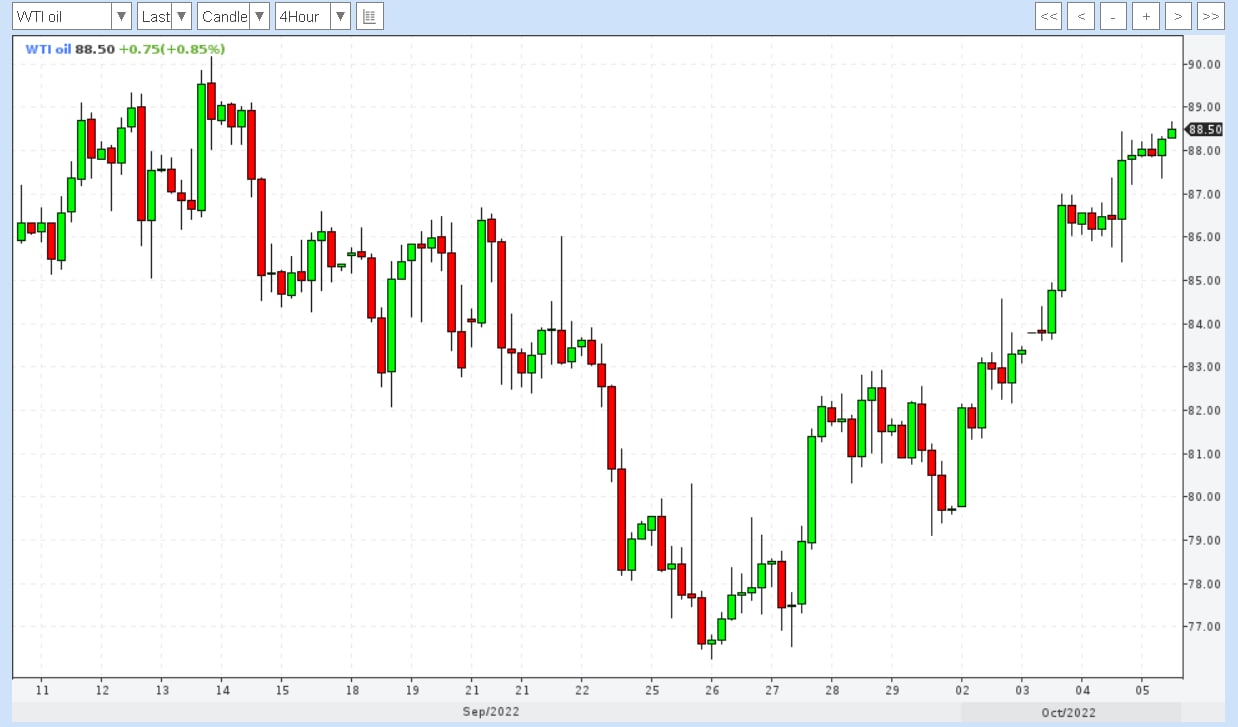Expand the 4Hour timeframe dropdown
Screen dimensions: 1238x727
coord(313,16)
